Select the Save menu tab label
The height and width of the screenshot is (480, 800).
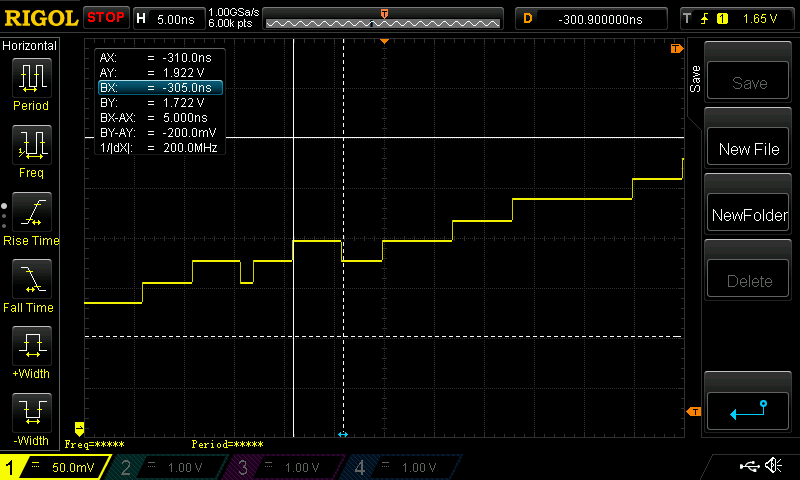[695, 79]
